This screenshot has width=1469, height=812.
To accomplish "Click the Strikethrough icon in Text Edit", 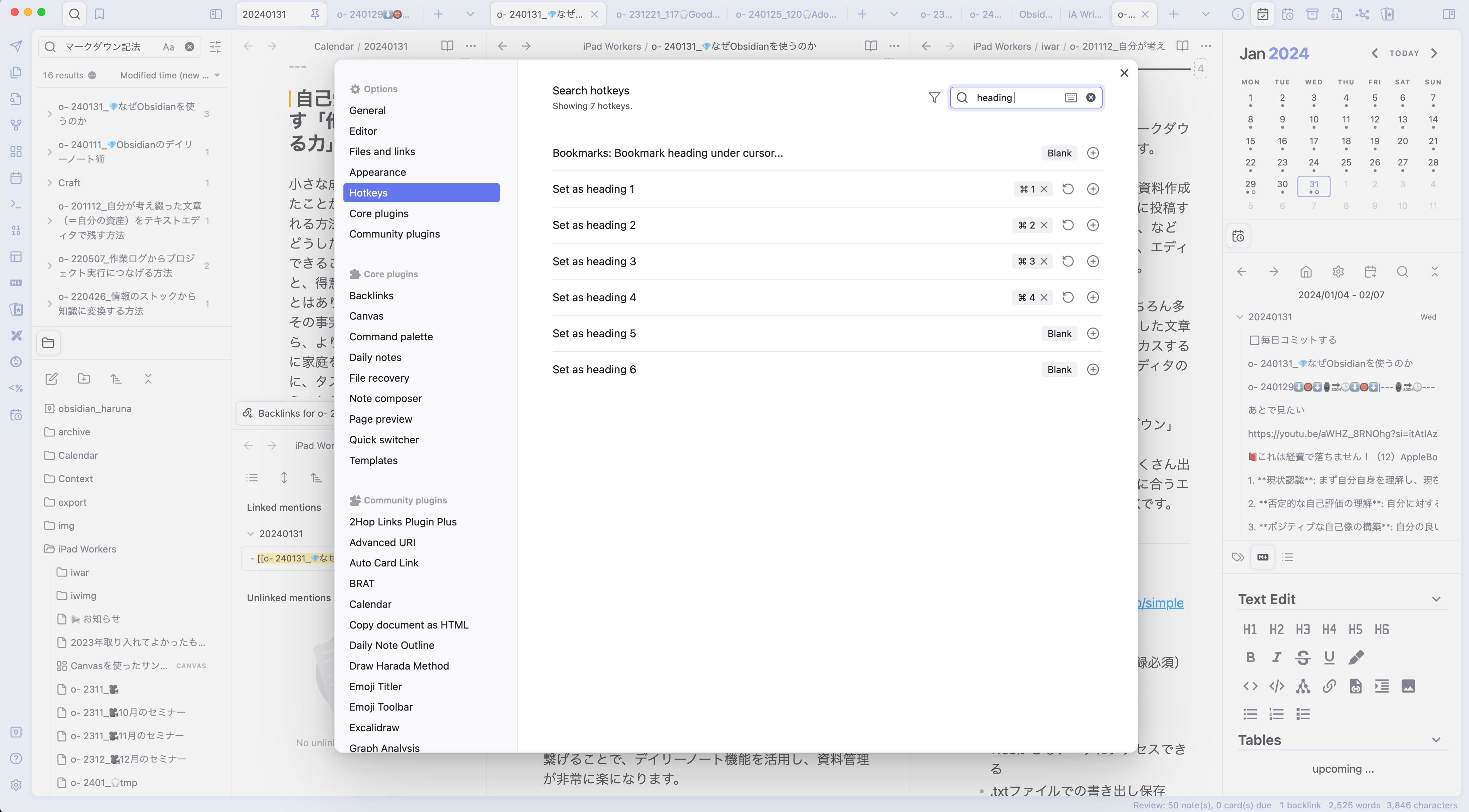I will (1302, 658).
